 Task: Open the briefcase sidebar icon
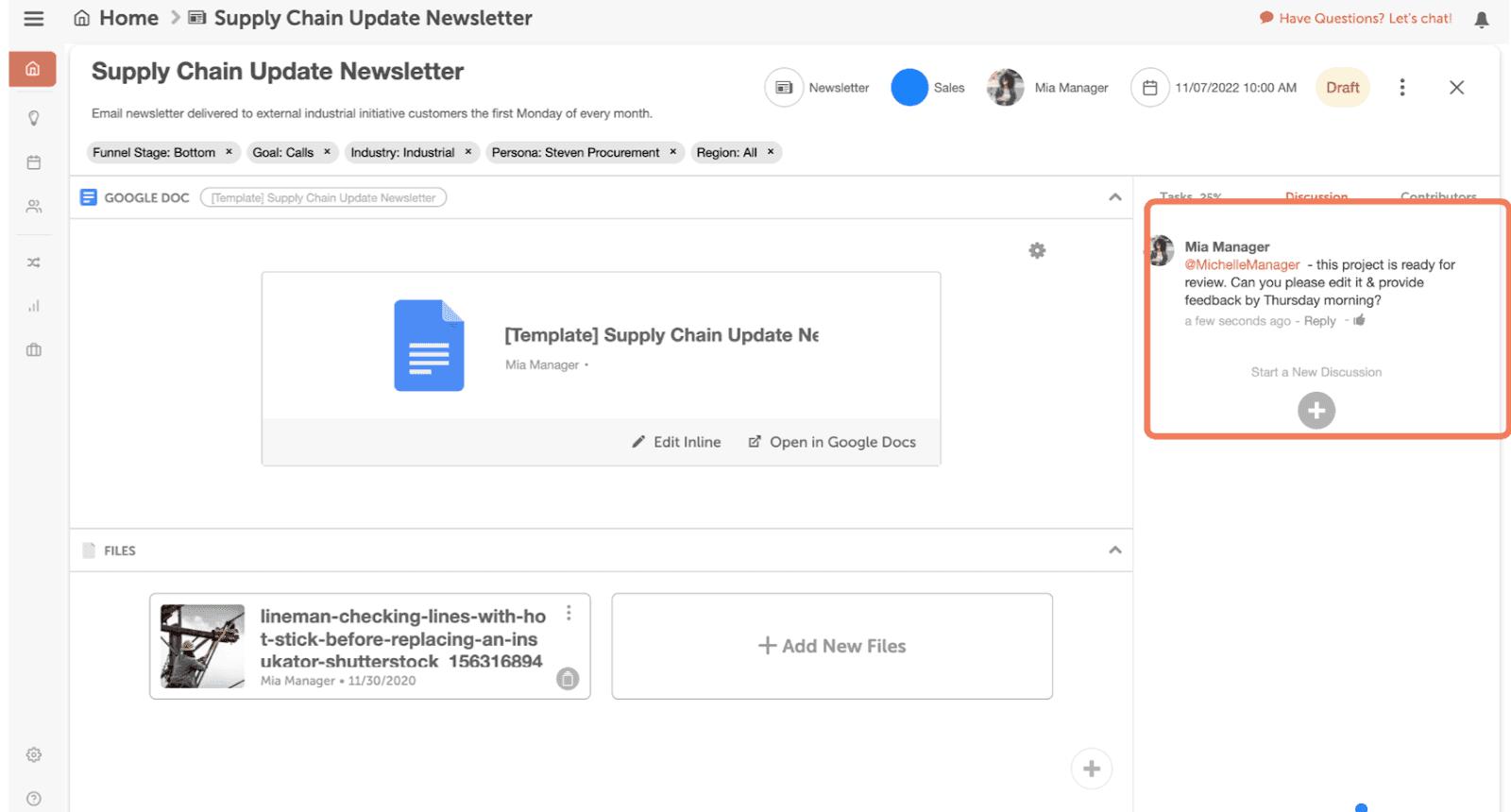click(34, 349)
